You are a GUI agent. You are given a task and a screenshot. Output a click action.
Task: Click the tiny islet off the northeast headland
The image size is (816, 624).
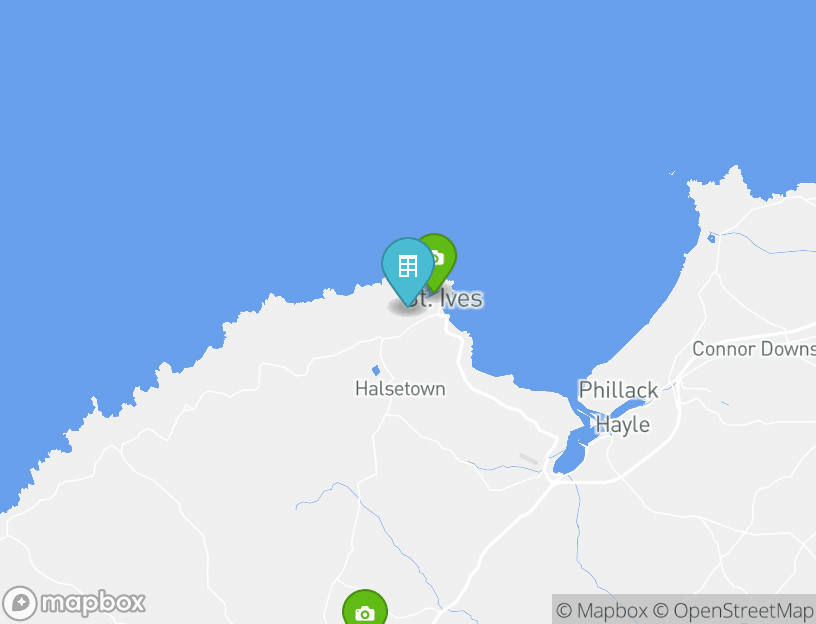pos(672,173)
